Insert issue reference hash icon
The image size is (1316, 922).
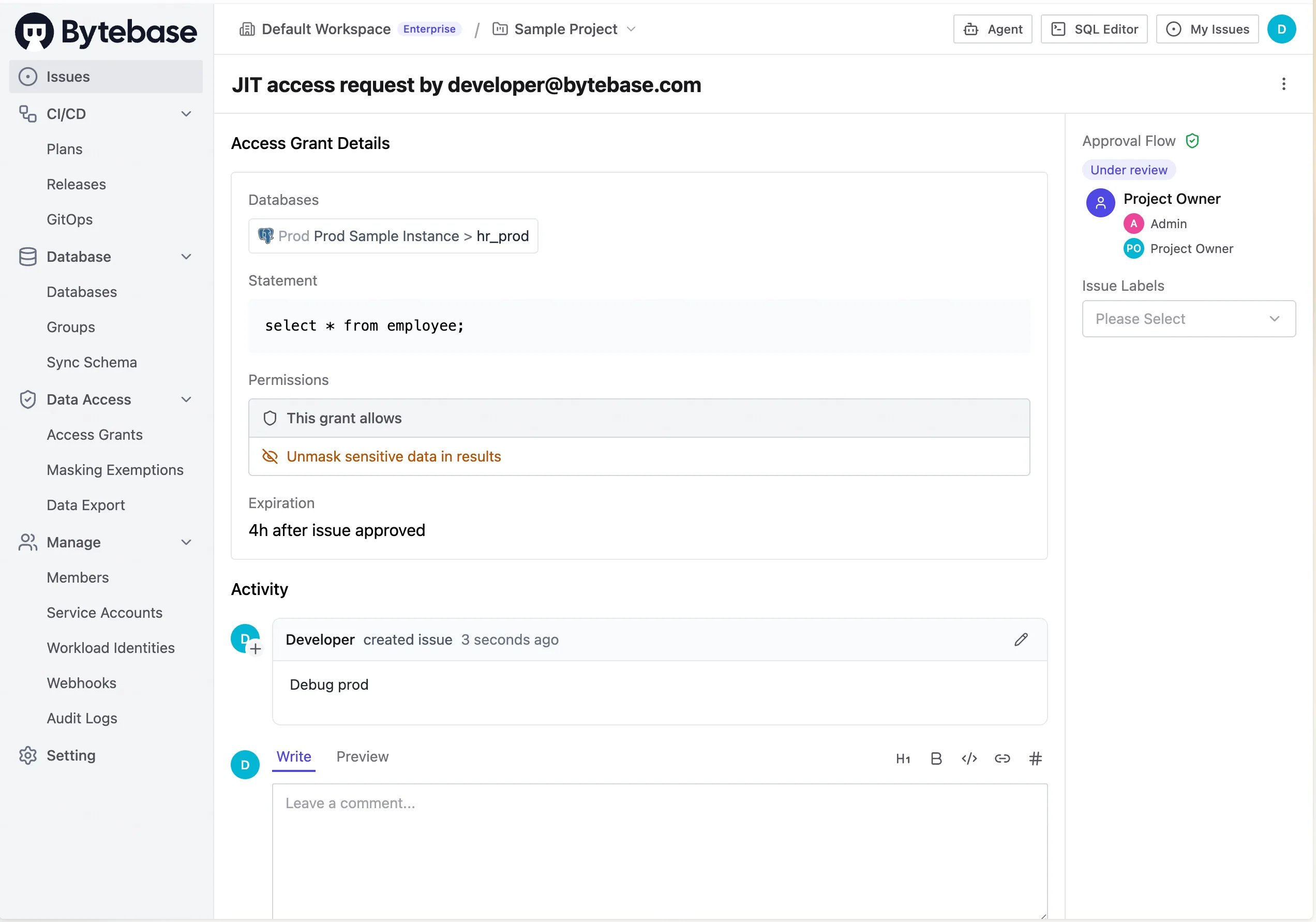tap(1035, 759)
